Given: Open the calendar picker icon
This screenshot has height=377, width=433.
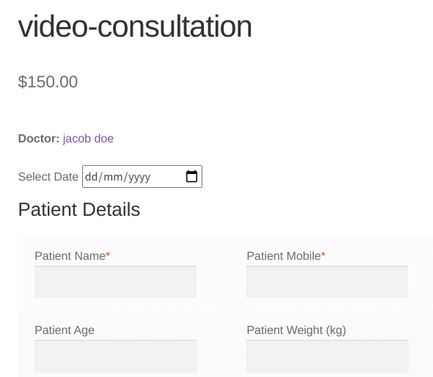Looking at the screenshot, I should [x=191, y=176].
